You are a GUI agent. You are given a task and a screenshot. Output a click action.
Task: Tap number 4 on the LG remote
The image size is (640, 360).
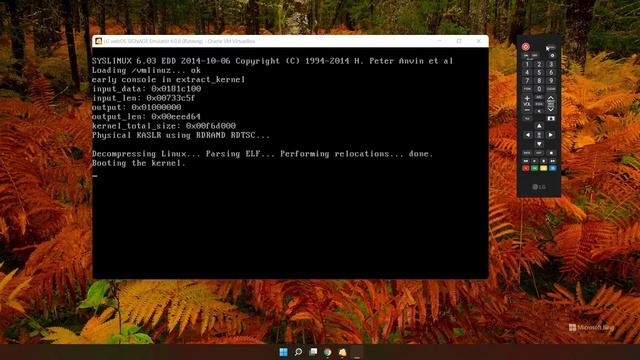[x=527, y=72]
